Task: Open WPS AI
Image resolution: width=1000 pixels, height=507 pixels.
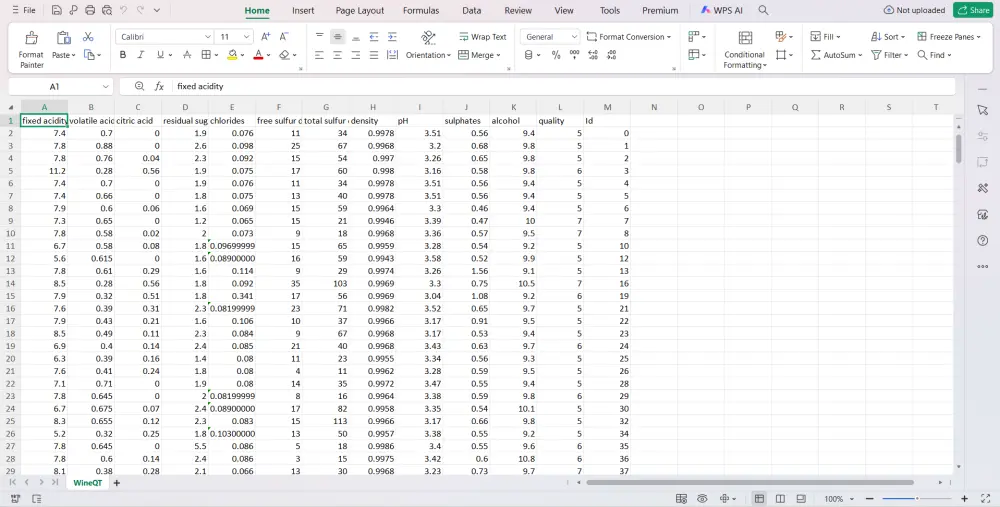Action: coord(721,10)
